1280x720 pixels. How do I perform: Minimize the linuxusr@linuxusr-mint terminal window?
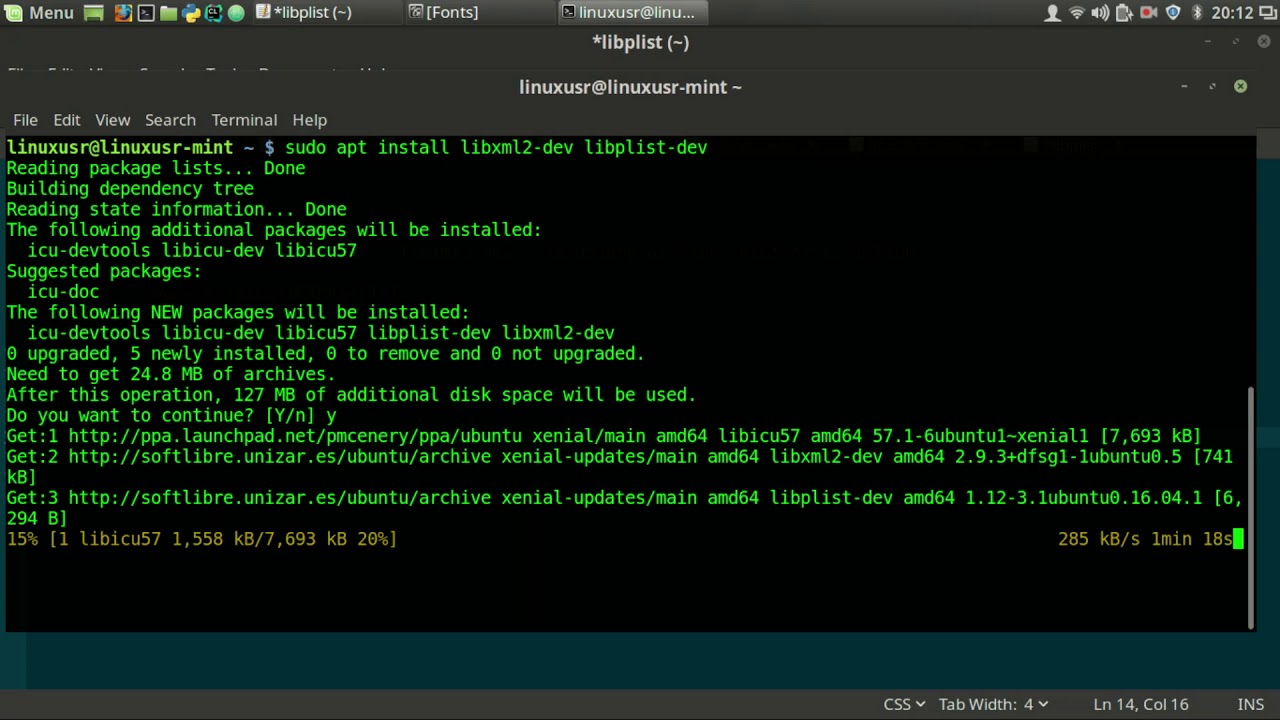click(x=1184, y=87)
